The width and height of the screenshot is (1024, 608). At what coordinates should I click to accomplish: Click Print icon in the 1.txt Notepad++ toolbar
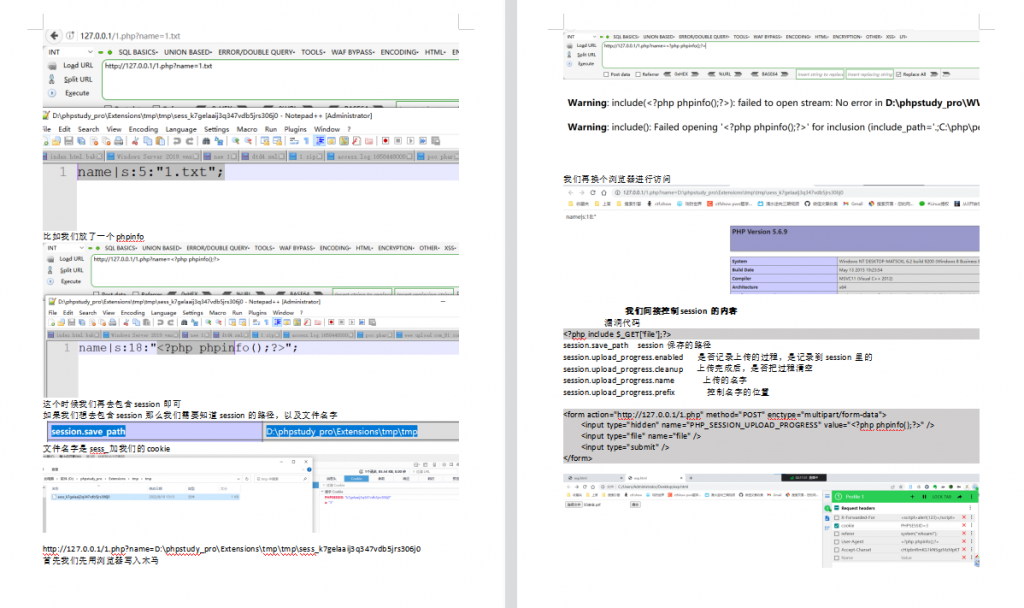click(x=118, y=141)
